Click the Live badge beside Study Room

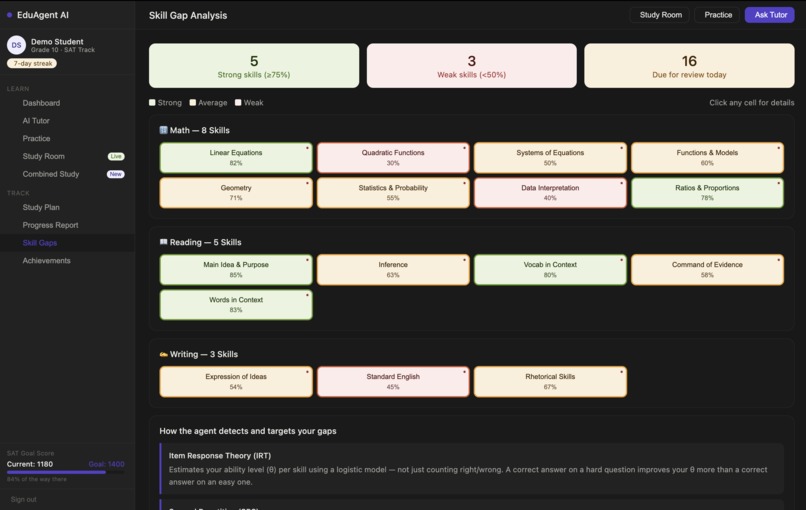[116, 156]
